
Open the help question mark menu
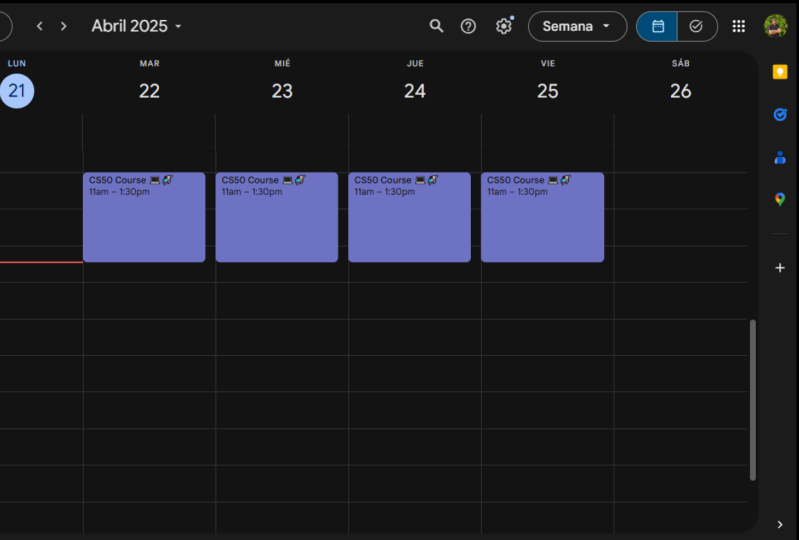coord(468,26)
